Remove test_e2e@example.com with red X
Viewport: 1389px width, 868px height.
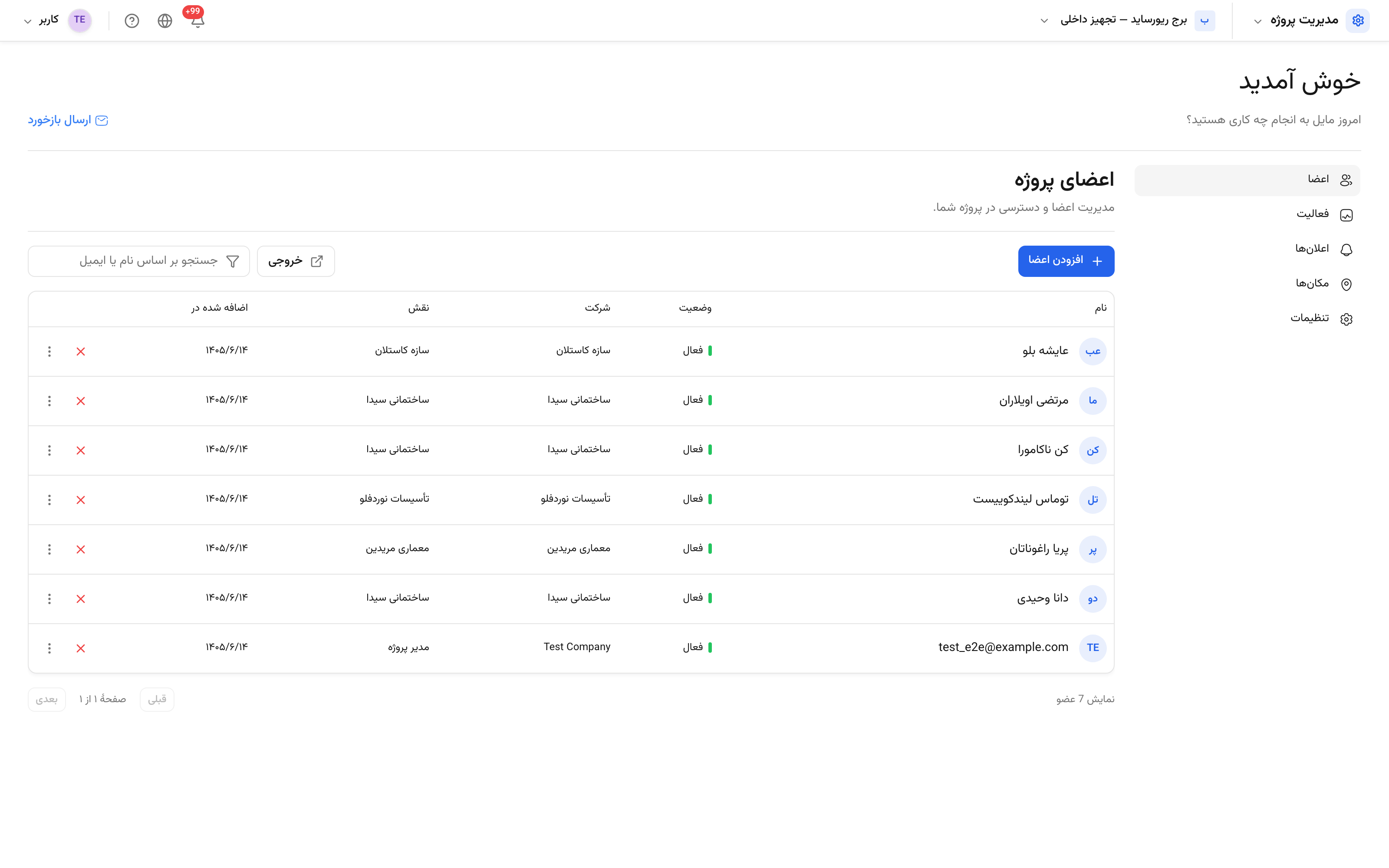[x=80, y=648]
